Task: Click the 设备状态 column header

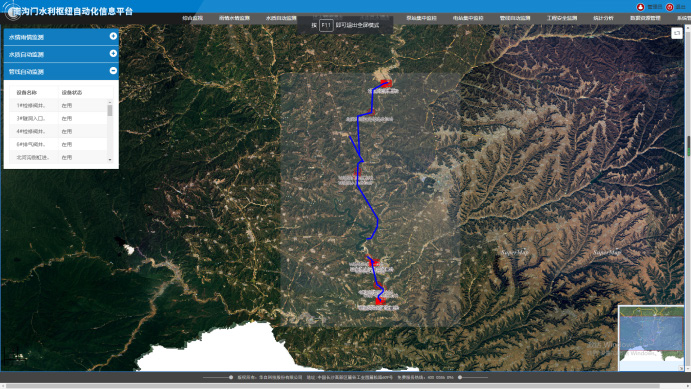Action: 71,93
